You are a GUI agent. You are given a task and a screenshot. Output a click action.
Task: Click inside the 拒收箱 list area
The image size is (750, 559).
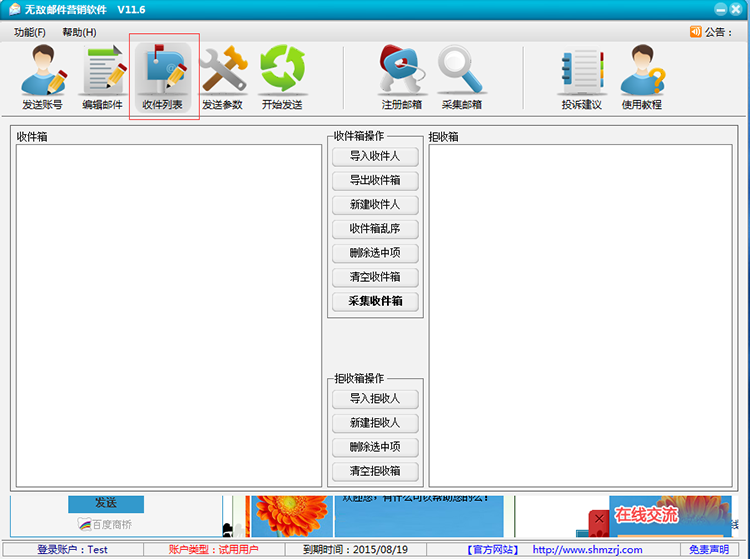pos(581,316)
